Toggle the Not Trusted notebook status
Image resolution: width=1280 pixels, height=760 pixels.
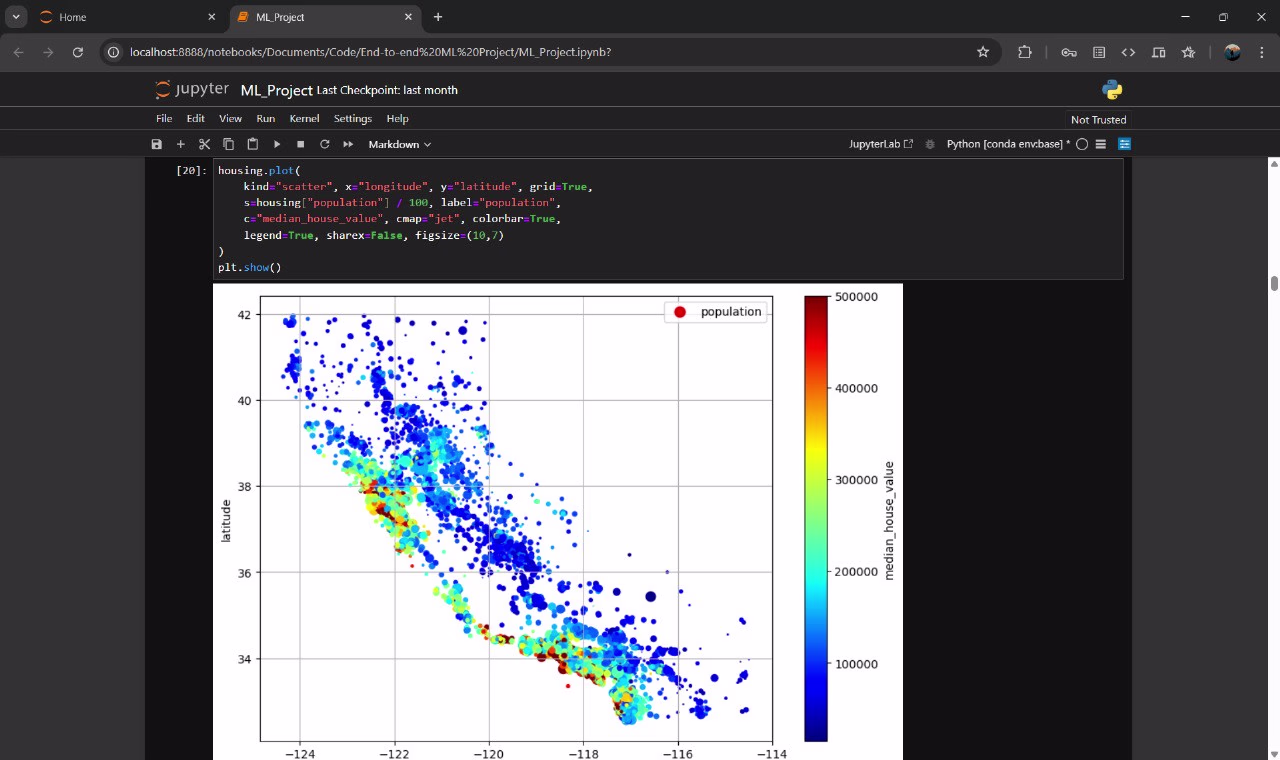1098,120
